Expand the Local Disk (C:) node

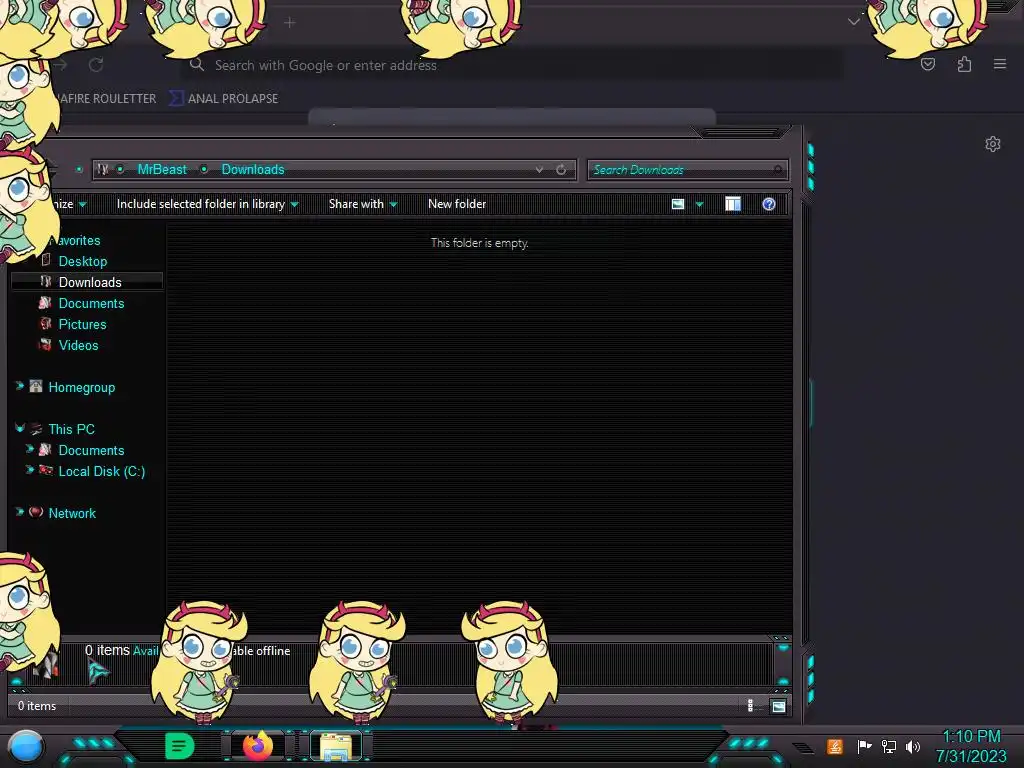(29, 470)
